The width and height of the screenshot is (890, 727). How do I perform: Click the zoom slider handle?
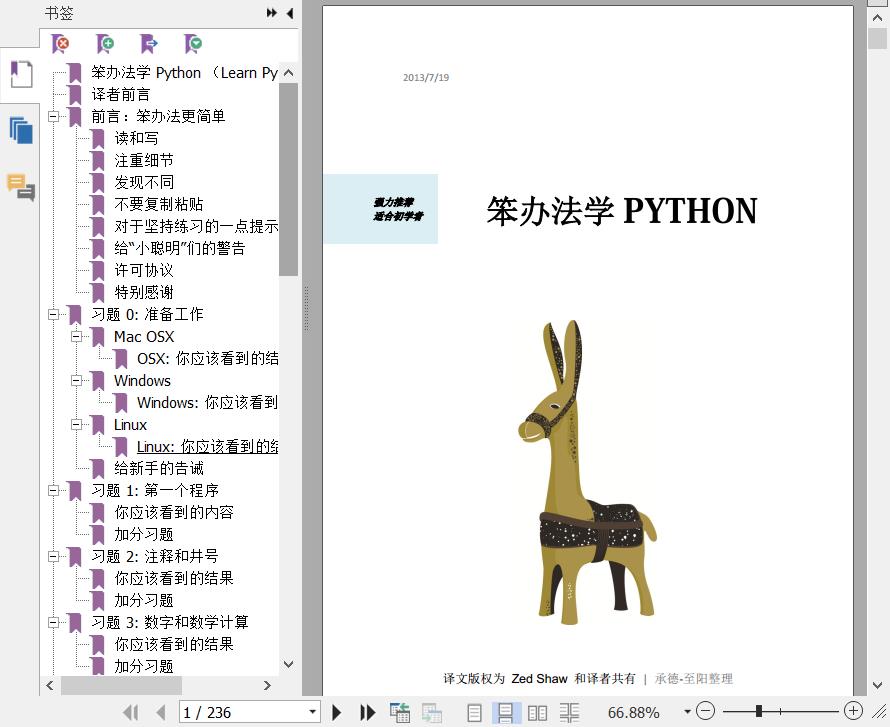coord(758,711)
